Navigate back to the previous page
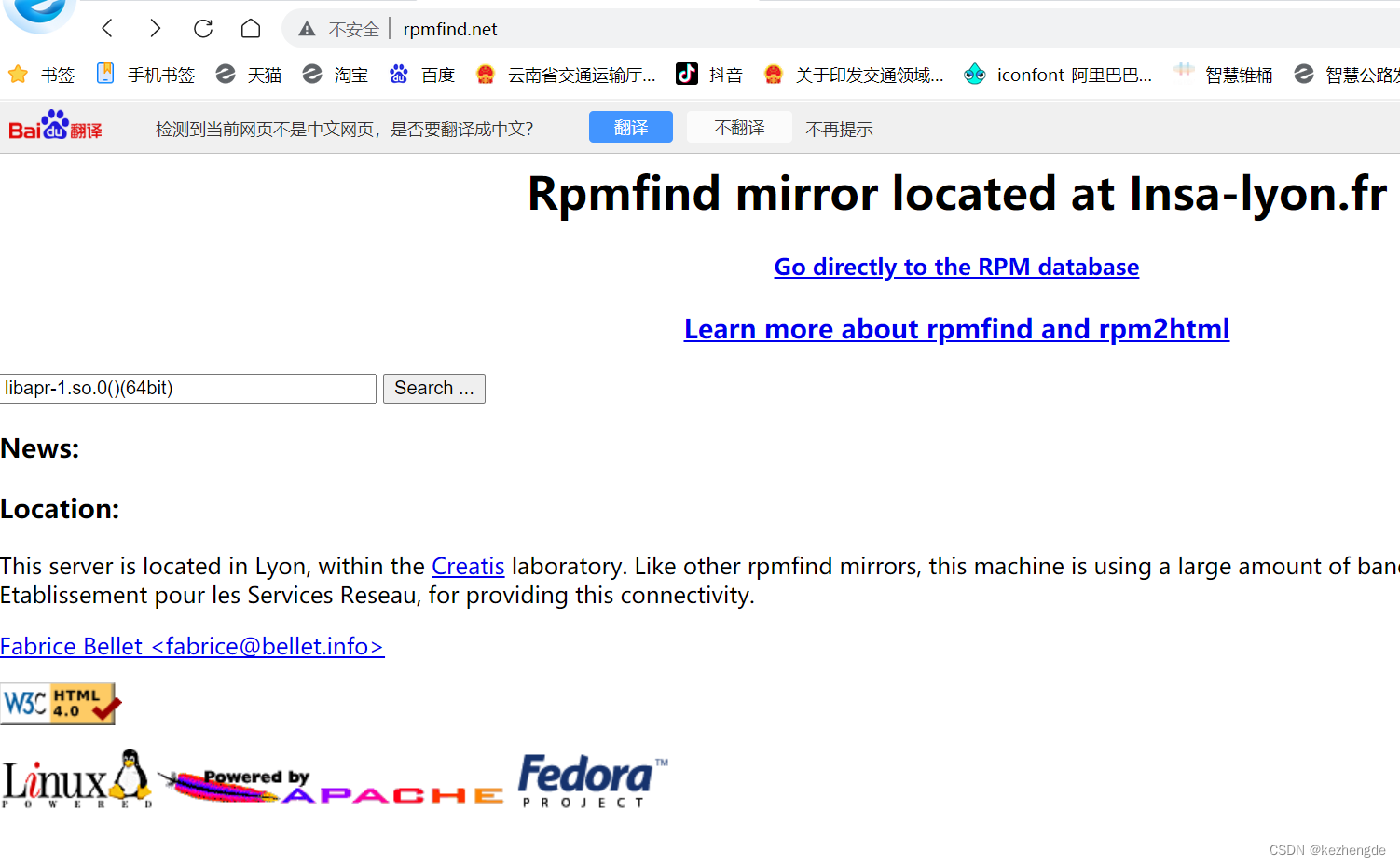1400x866 pixels. [x=106, y=28]
